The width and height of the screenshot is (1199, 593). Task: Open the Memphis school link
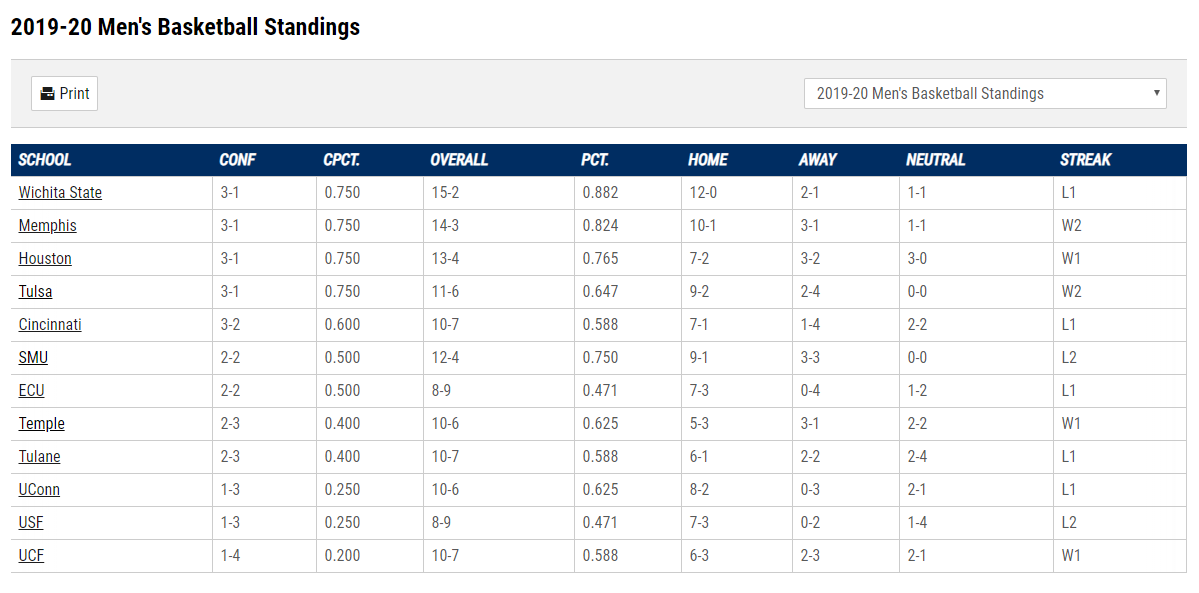[47, 226]
